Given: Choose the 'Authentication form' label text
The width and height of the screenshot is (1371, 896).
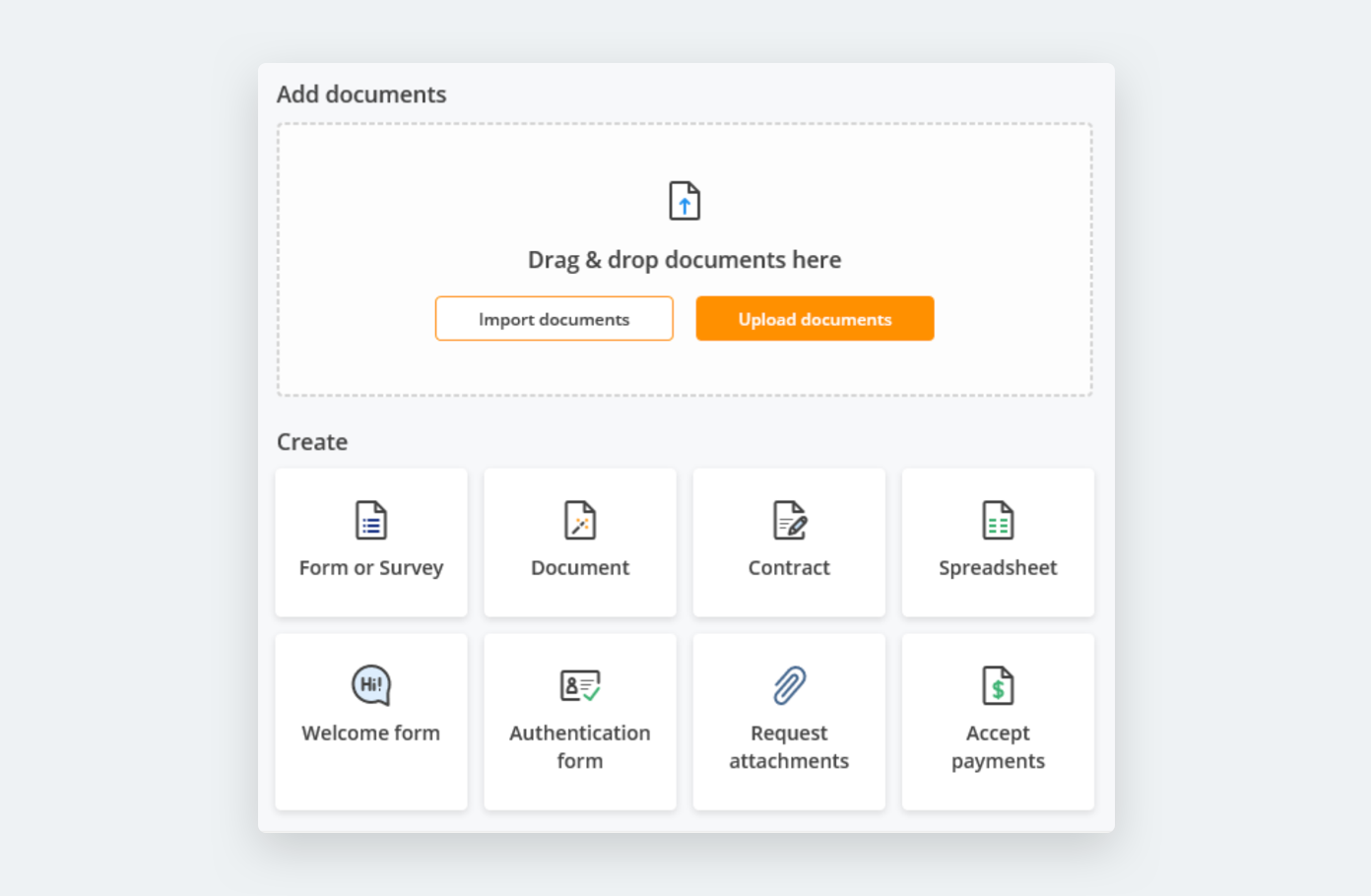Looking at the screenshot, I should click(x=580, y=747).
